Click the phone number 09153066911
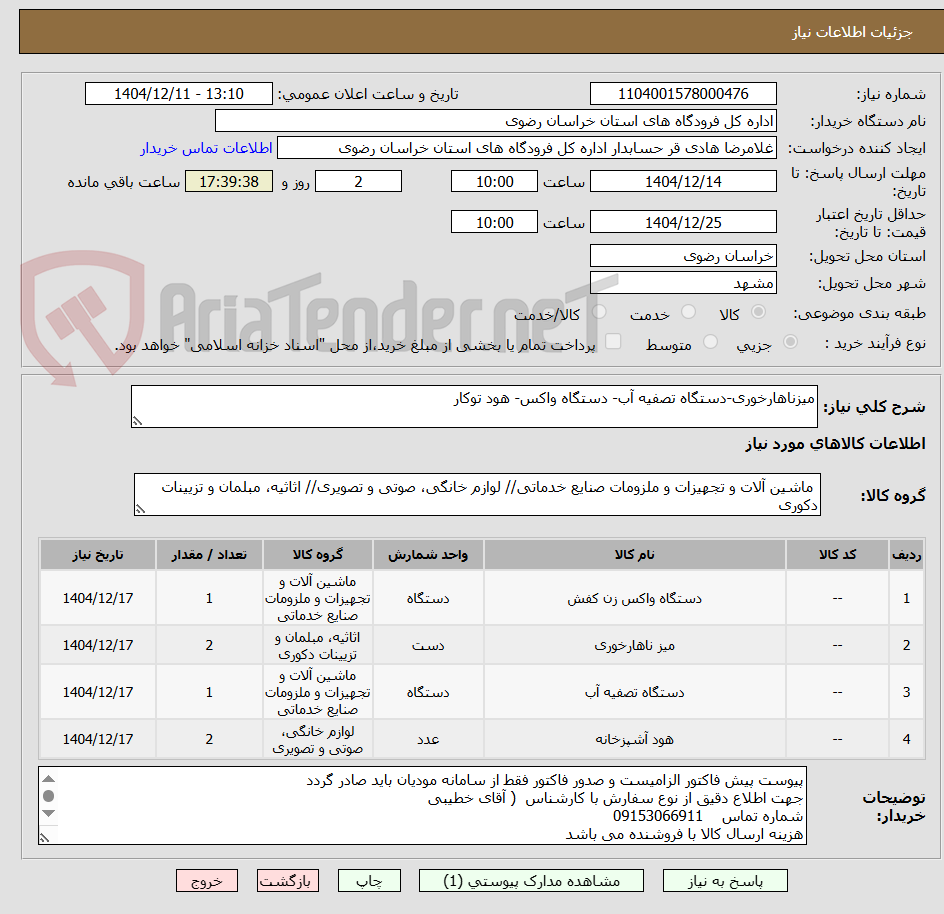This screenshot has width=944, height=914. point(657,816)
